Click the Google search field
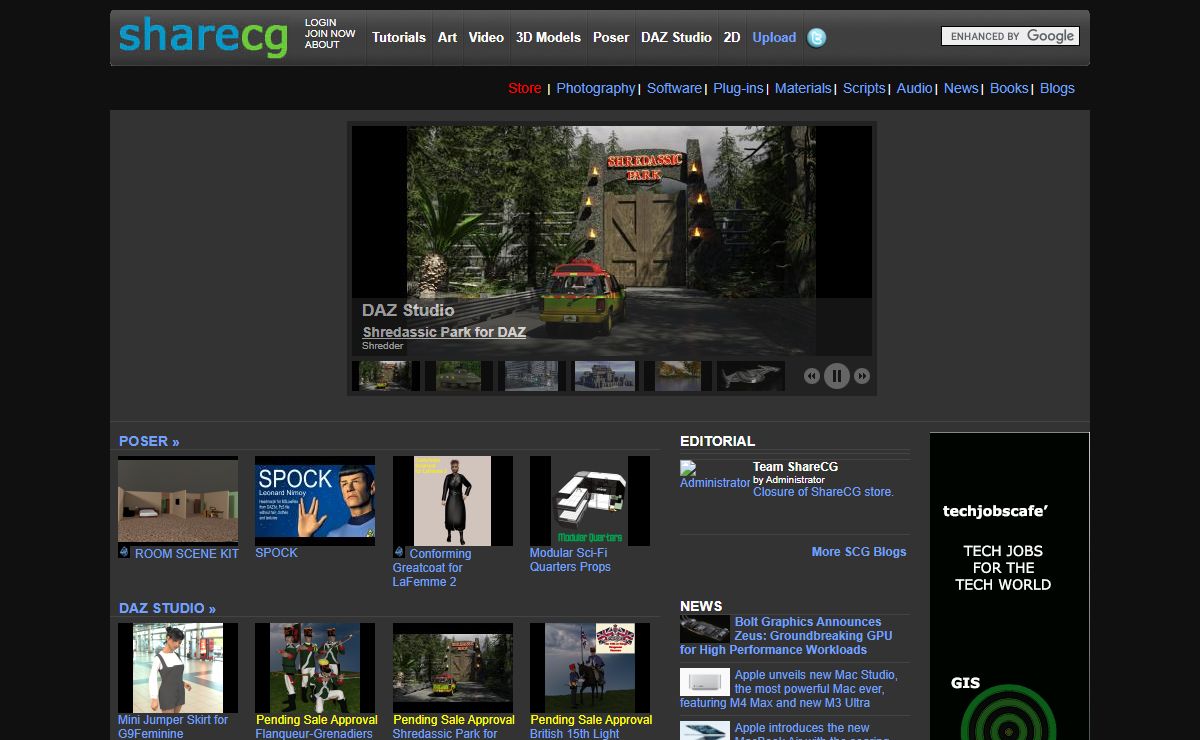The height and width of the screenshot is (740, 1200). [x=1010, y=36]
